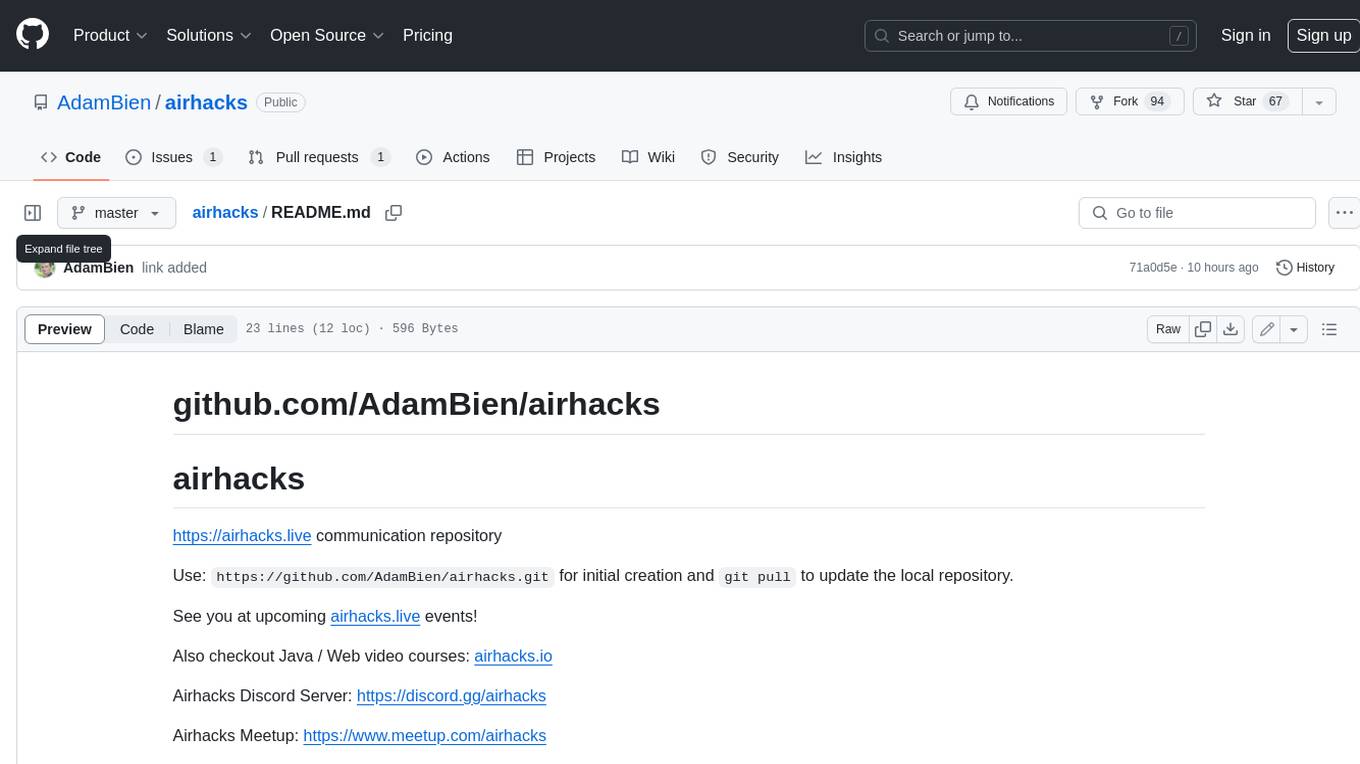Select the Preview view
Screen dimensions: 1360x764
[x=65, y=329]
